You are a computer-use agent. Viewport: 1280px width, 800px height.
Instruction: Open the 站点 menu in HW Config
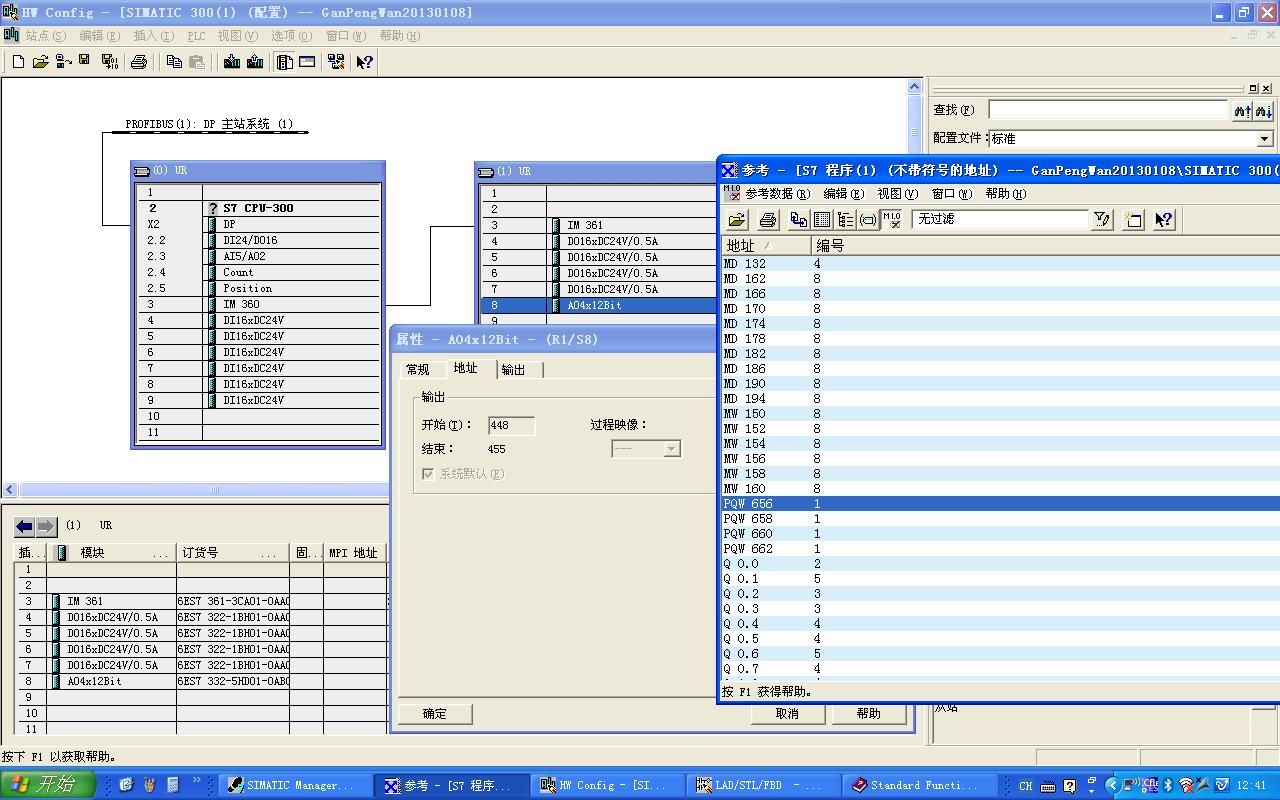click(x=45, y=35)
